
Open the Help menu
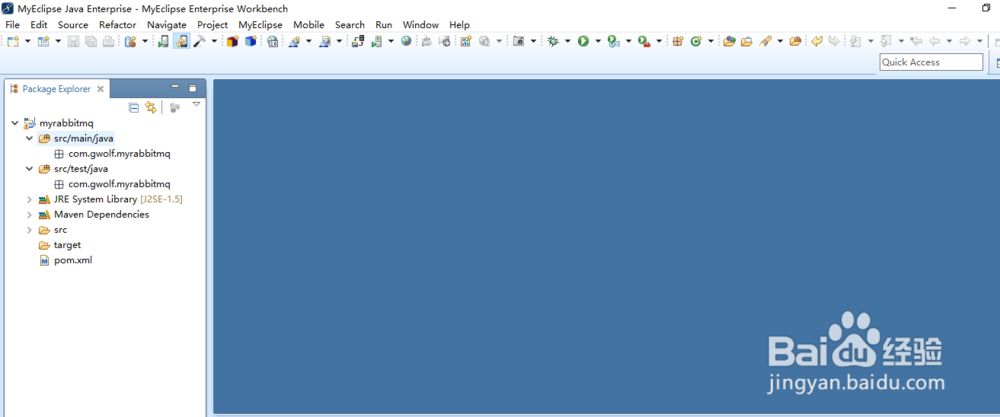(459, 25)
